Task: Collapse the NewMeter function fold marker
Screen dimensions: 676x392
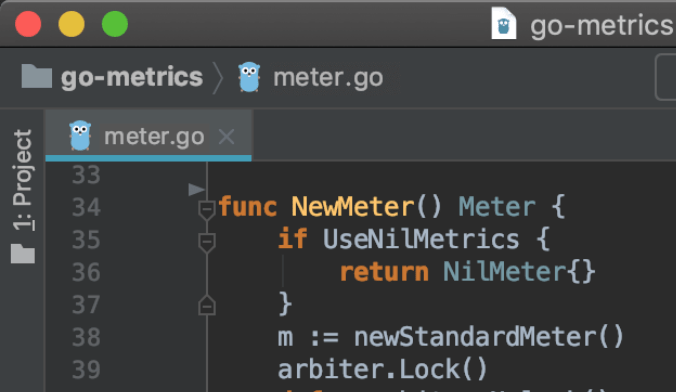Action: pos(207,210)
